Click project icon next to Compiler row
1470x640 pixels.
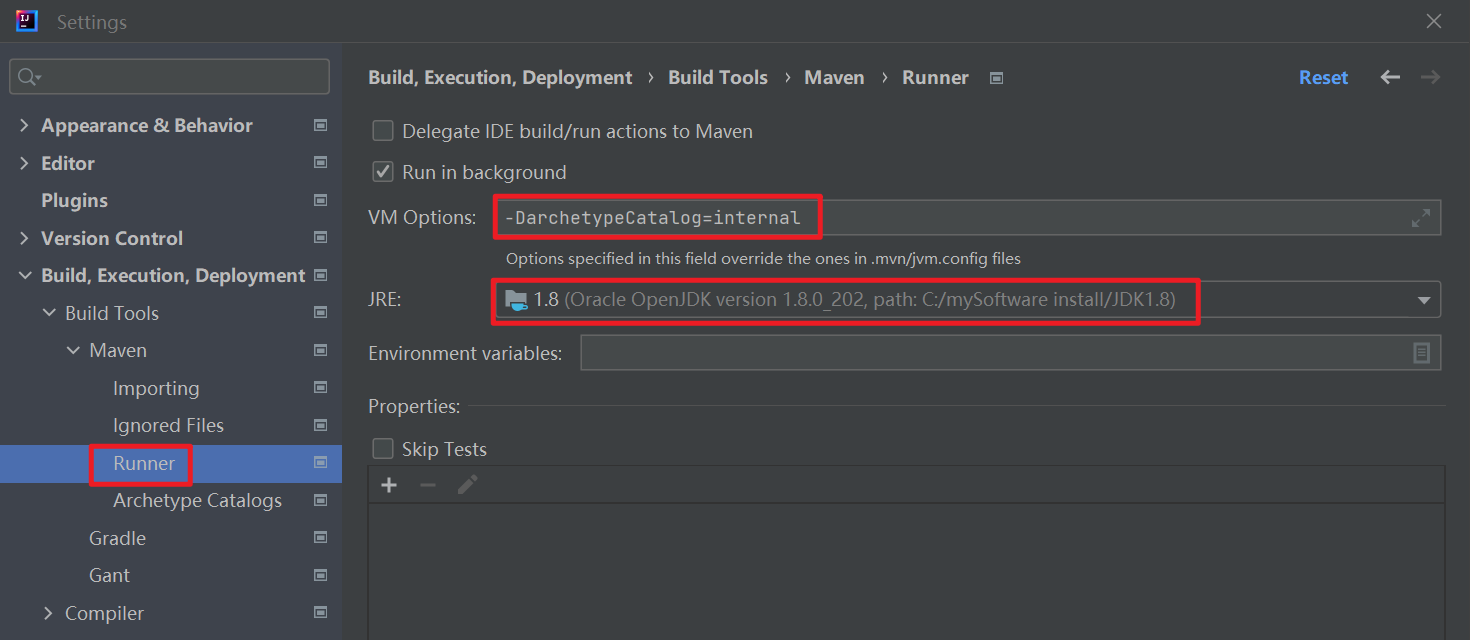click(320, 613)
